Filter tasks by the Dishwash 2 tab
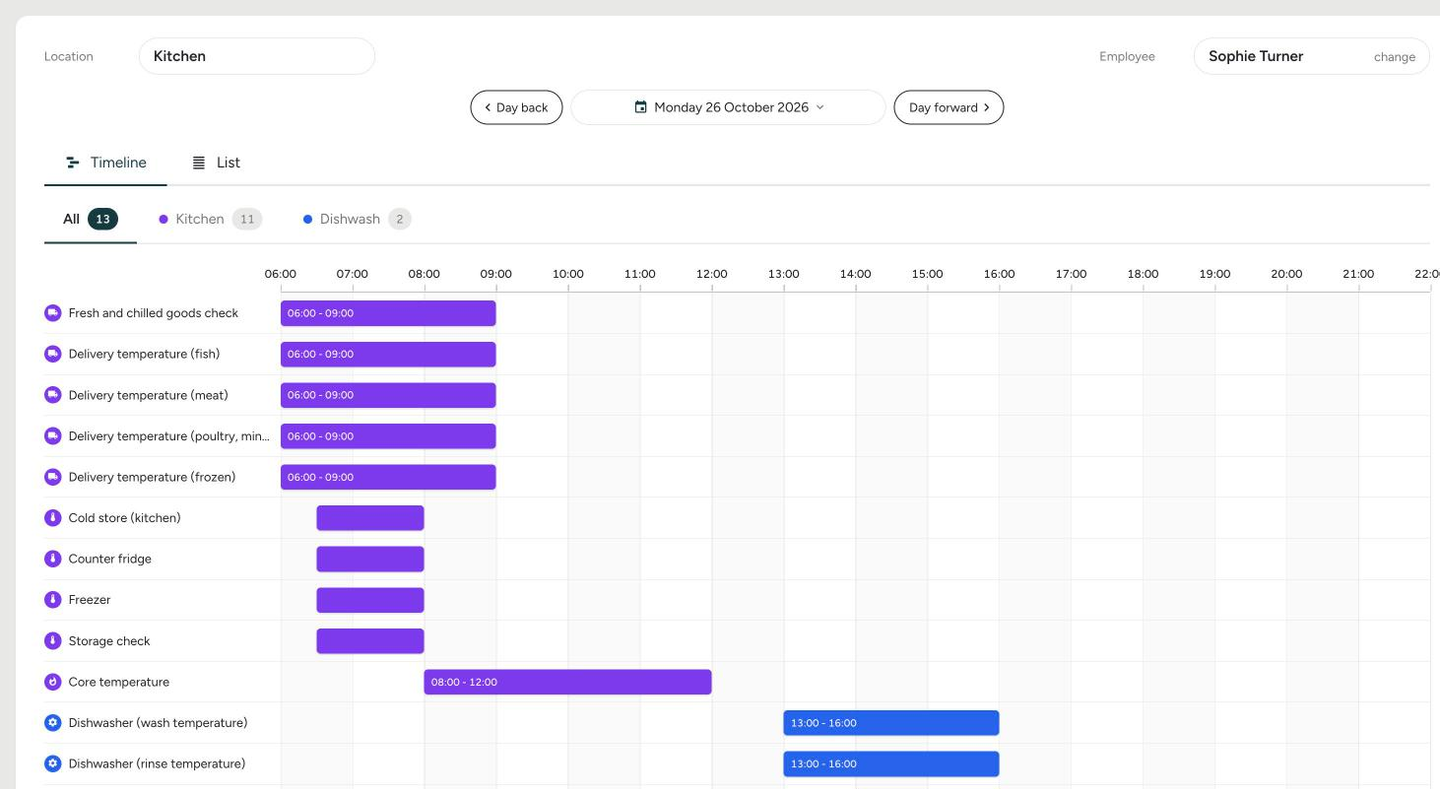The height and width of the screenshot is (789, 1440). point(357,219)
